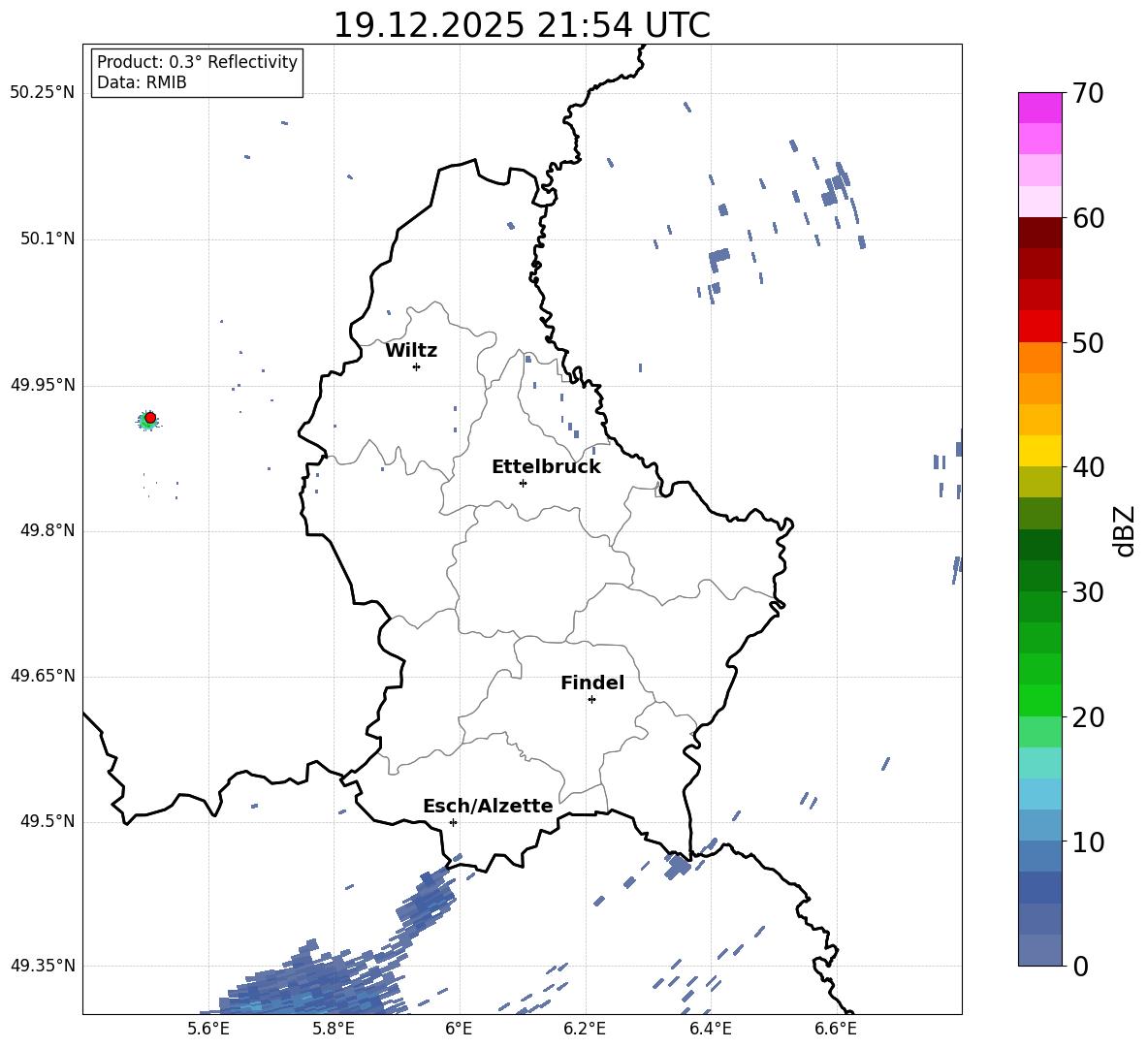The height and width of the screenshot is (1048, 1148).
Task: Click the 40 tick on the colorbar
Action: (x=1088, y=467)
